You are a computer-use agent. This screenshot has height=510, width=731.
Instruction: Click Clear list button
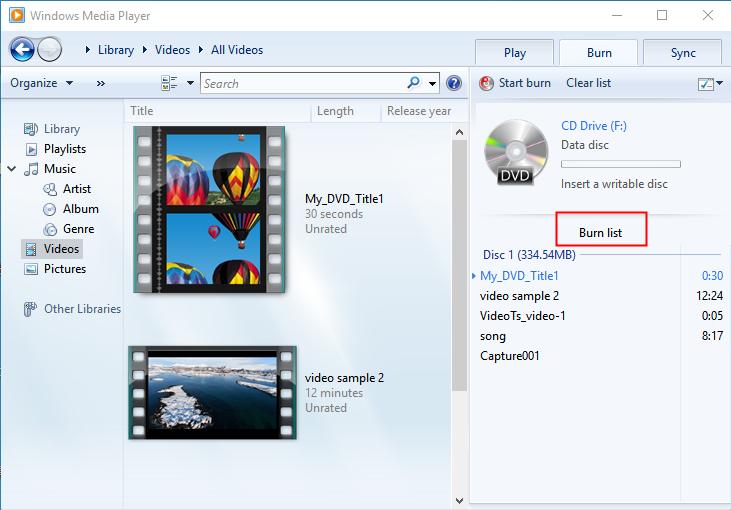(x=588, y=83)
